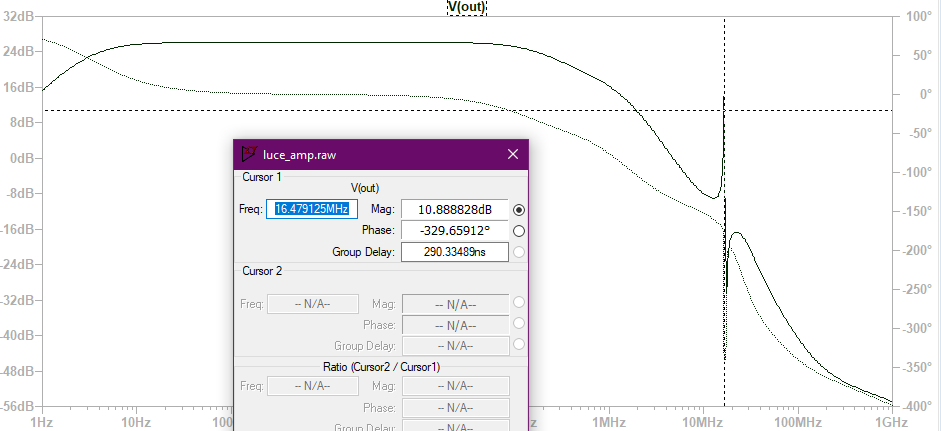Select the Cursor 2 Phase radio button
The width and height of the screenshot is (941, 431).
point(519,324)
